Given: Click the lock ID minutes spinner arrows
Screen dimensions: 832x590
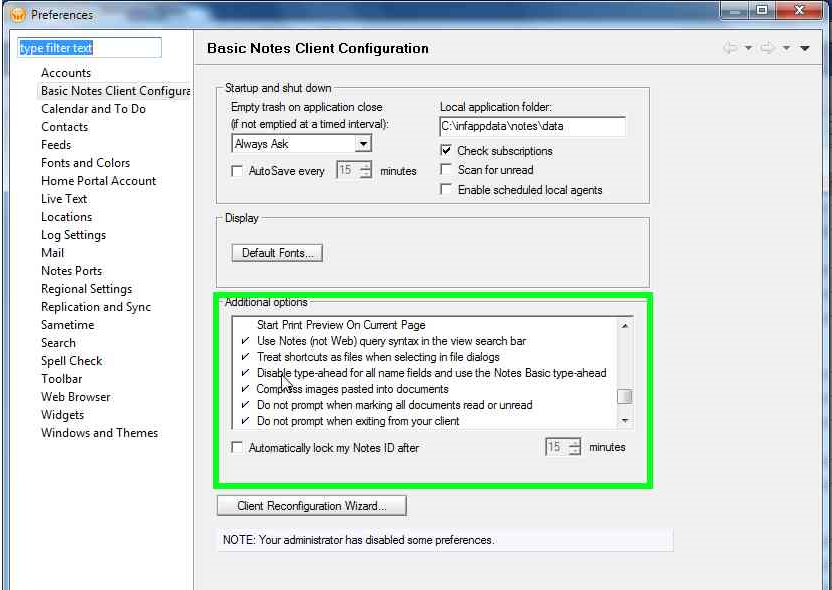Looking at the screenshot, I should pos(575,447).
